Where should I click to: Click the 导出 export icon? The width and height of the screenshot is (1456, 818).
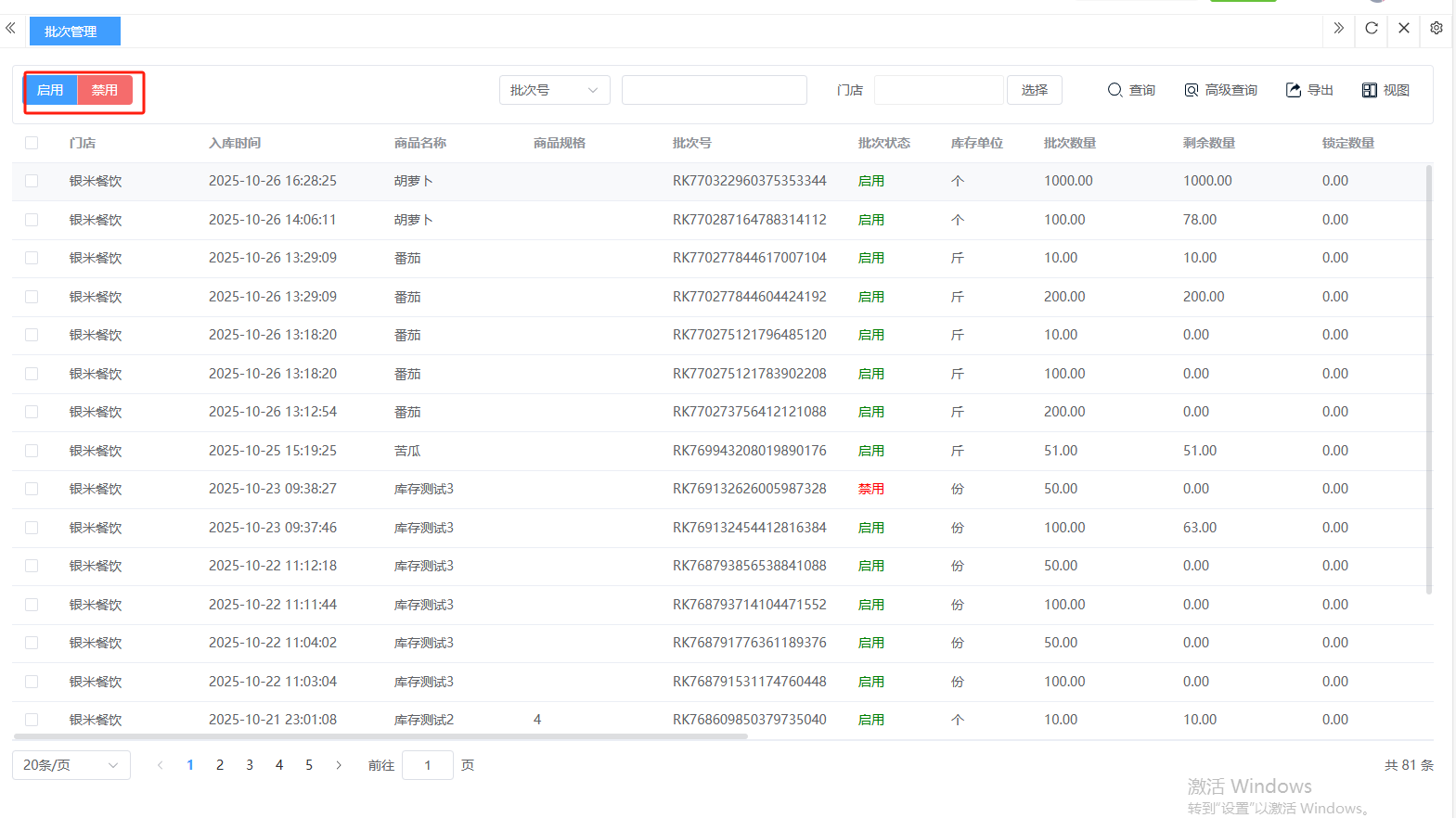click(1308, 90)
